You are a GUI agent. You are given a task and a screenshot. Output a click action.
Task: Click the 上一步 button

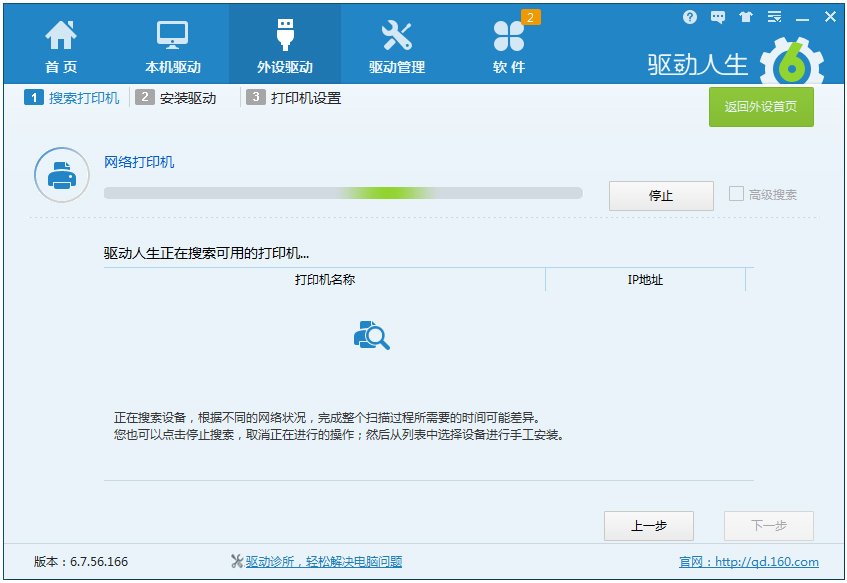tap(649, 526)
